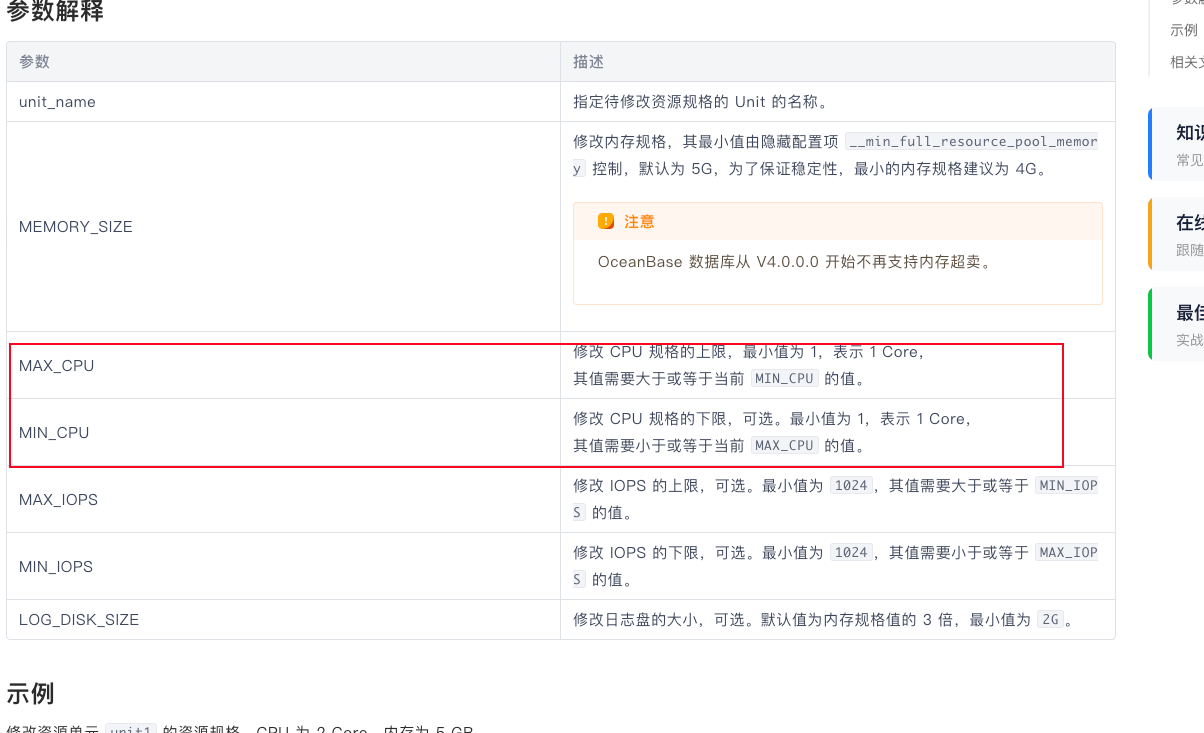Click the MAX_CPU code in MIN_CPU description
The width and height of the screenshot is (1204, 733).
click(785, 446)
